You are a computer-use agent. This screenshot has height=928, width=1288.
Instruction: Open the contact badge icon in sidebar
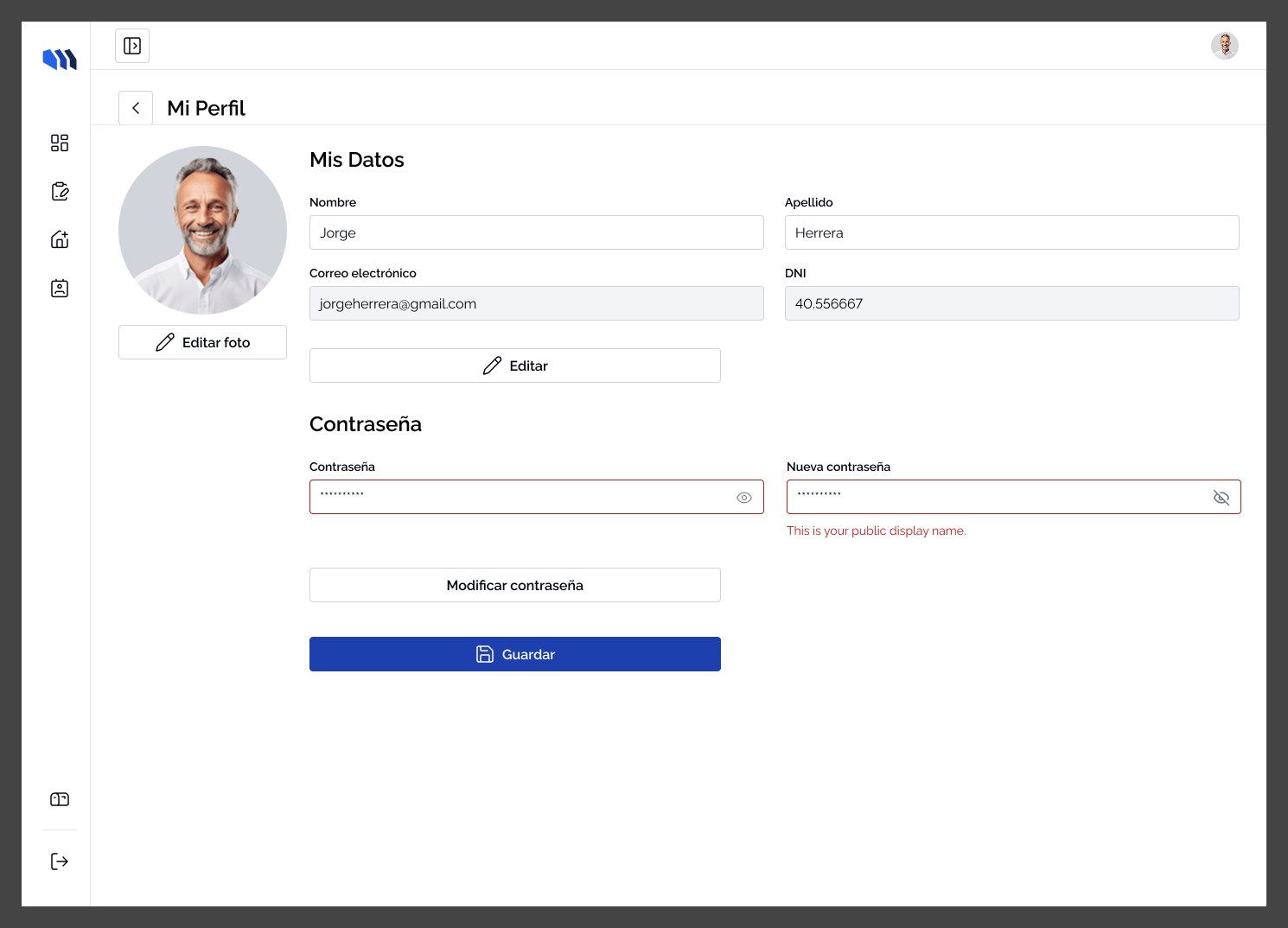(x=60, y=288)
